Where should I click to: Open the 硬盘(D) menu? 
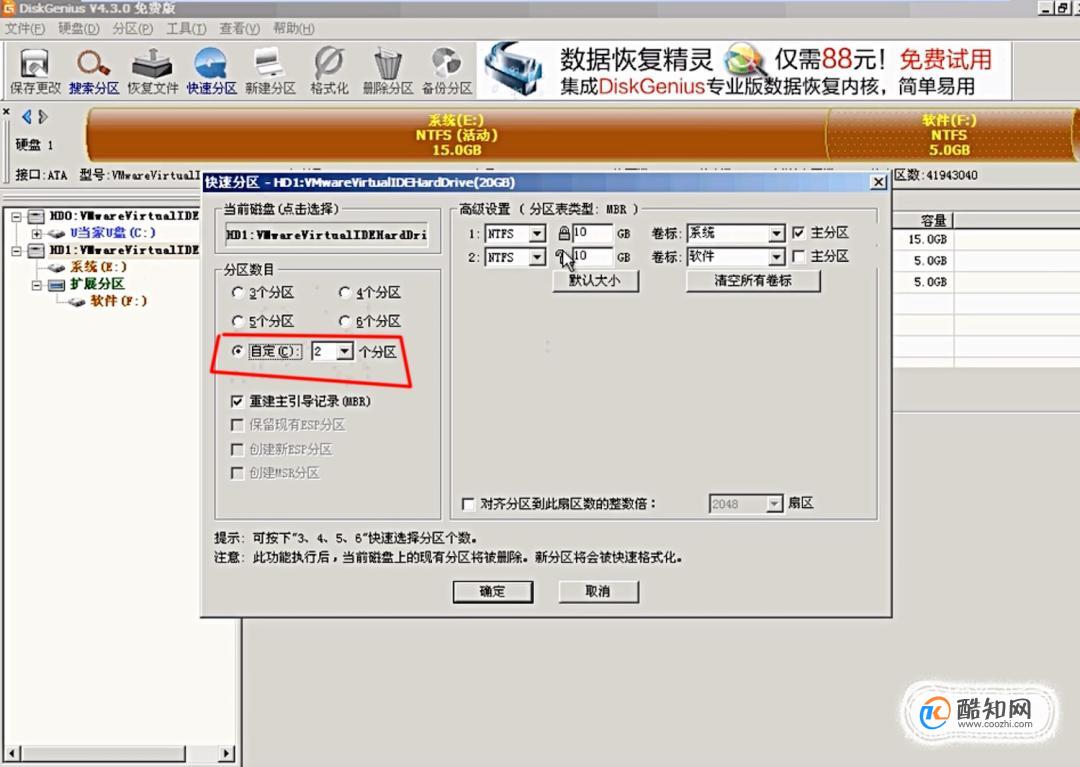point(79,29)
